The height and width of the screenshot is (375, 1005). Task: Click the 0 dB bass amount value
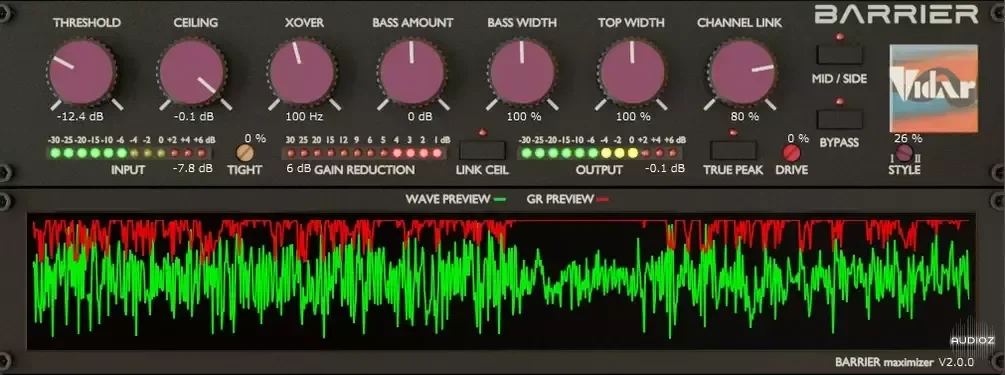(420, 117)
